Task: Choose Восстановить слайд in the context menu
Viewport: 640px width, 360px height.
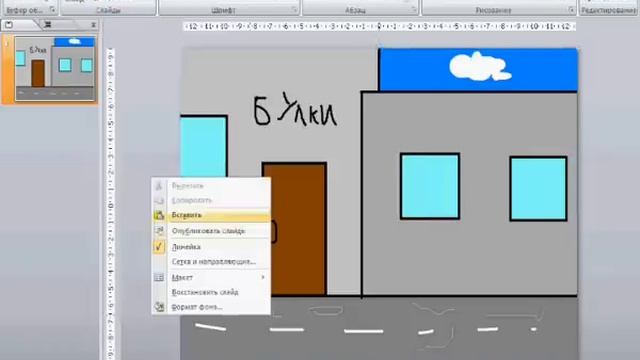Action: pos(211,292)
